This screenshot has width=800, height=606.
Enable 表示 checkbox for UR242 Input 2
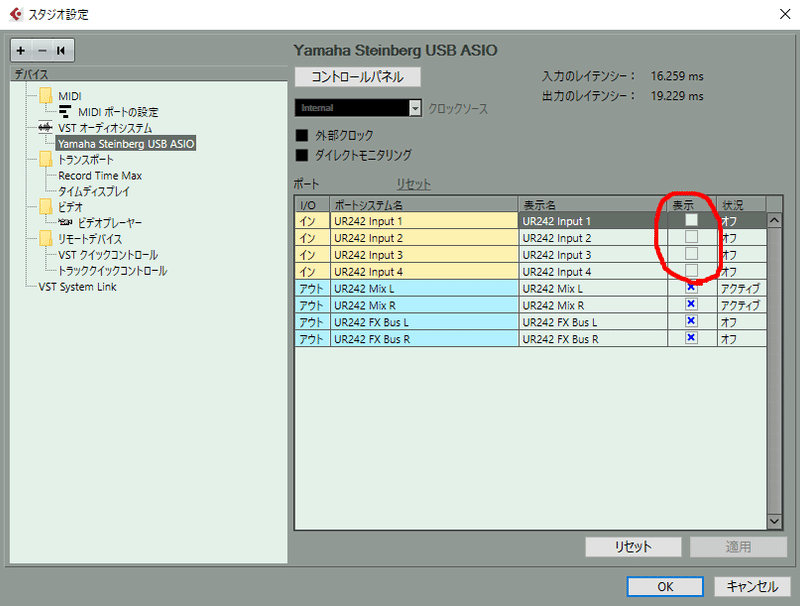click(x=691, y=237)
